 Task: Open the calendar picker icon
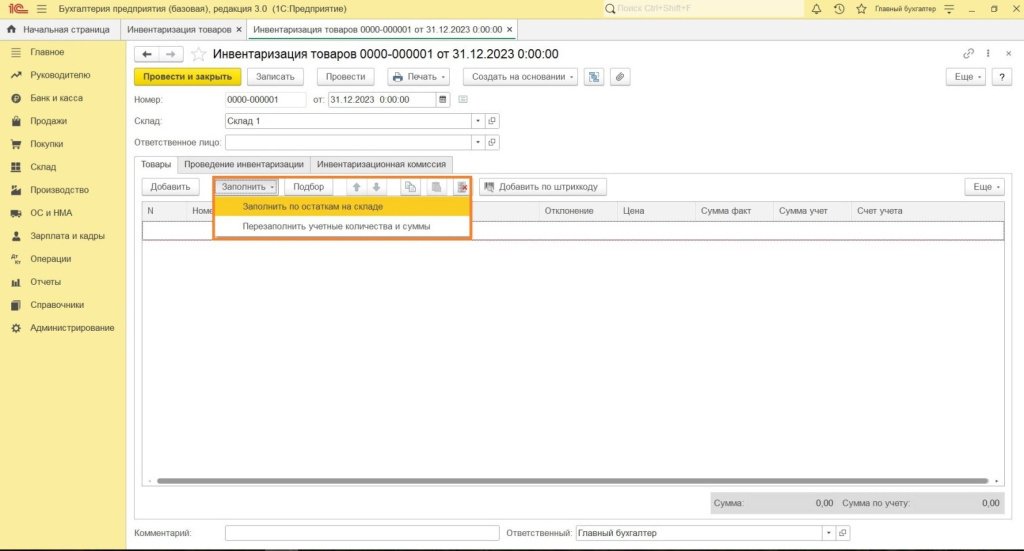tap(443, 100)
